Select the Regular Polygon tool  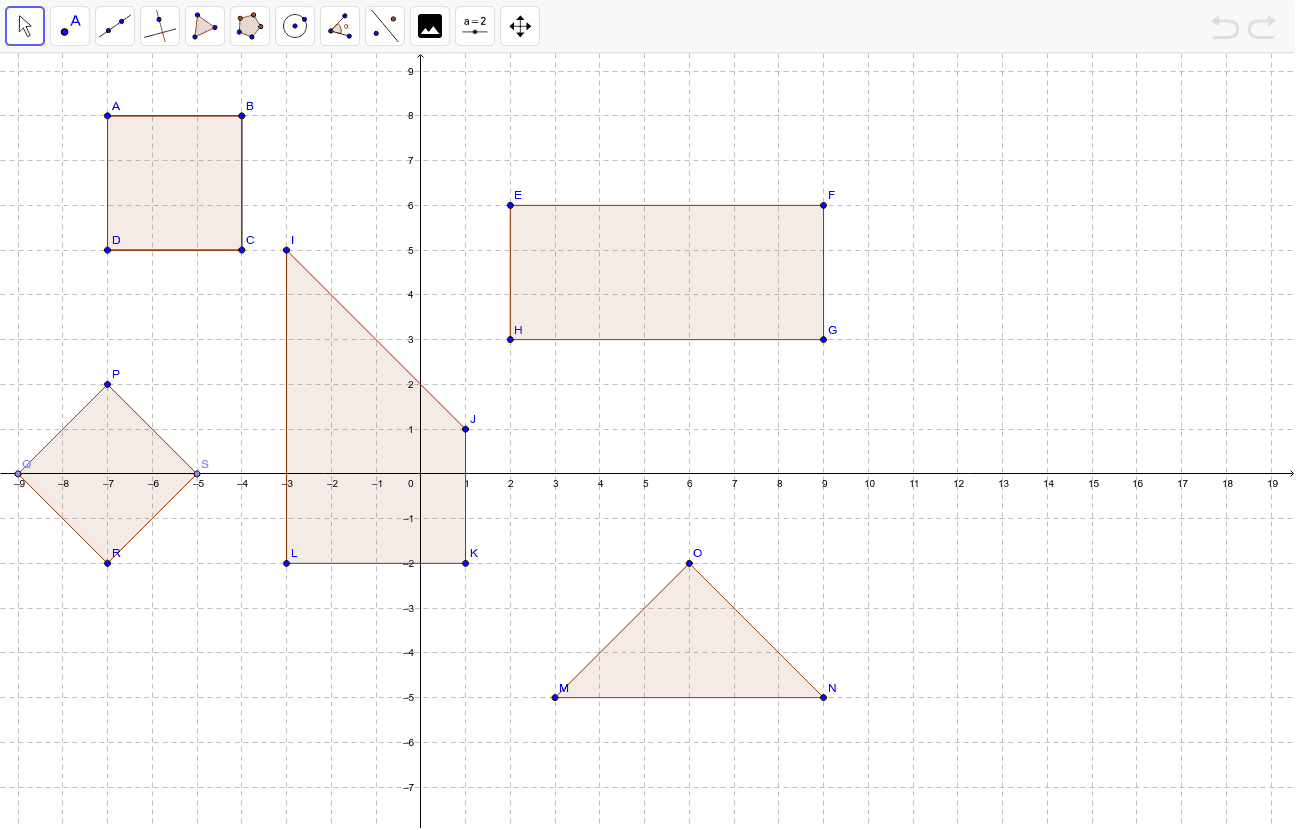tap(250, 26)
